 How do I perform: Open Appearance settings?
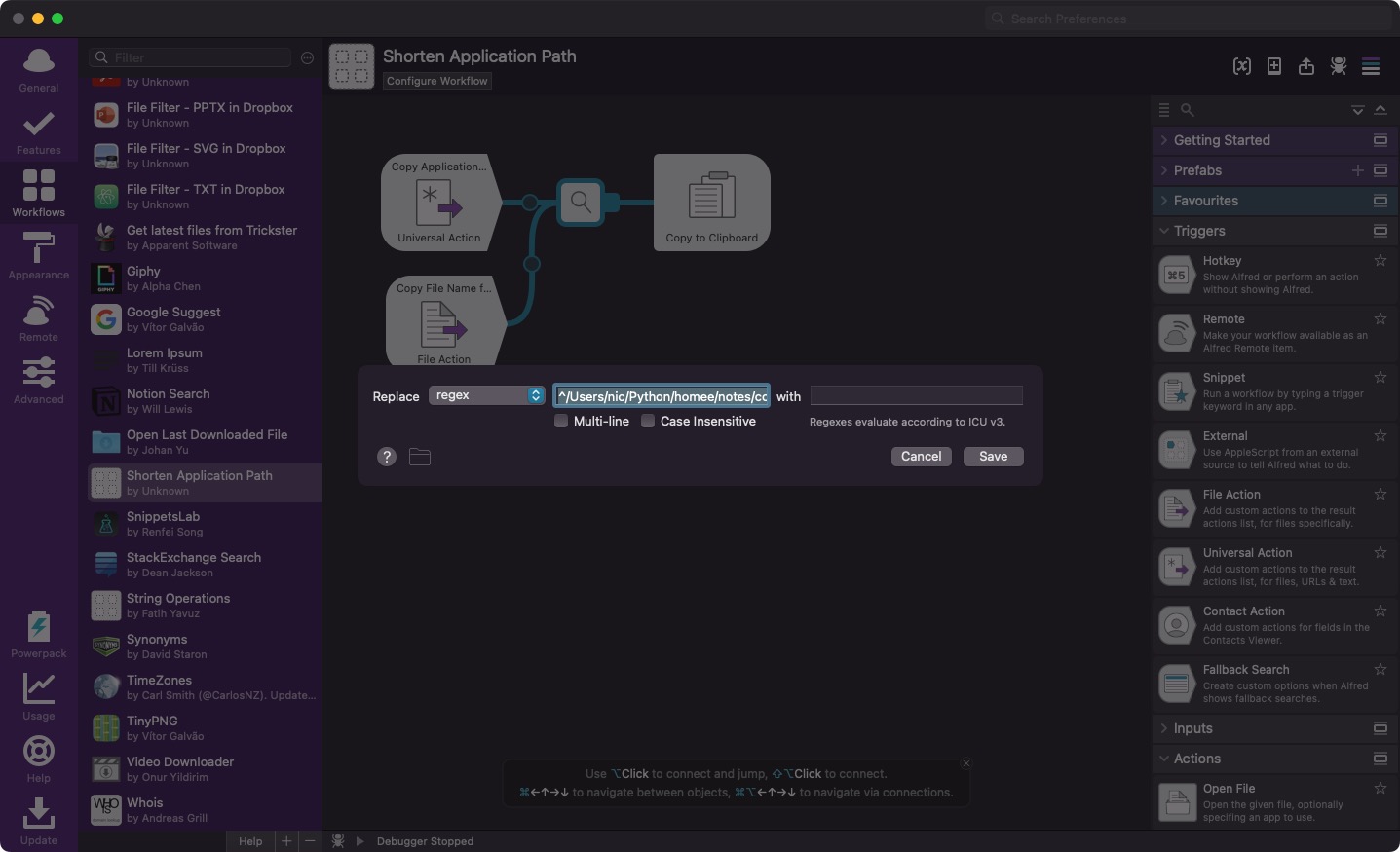[x=39, y=257]
